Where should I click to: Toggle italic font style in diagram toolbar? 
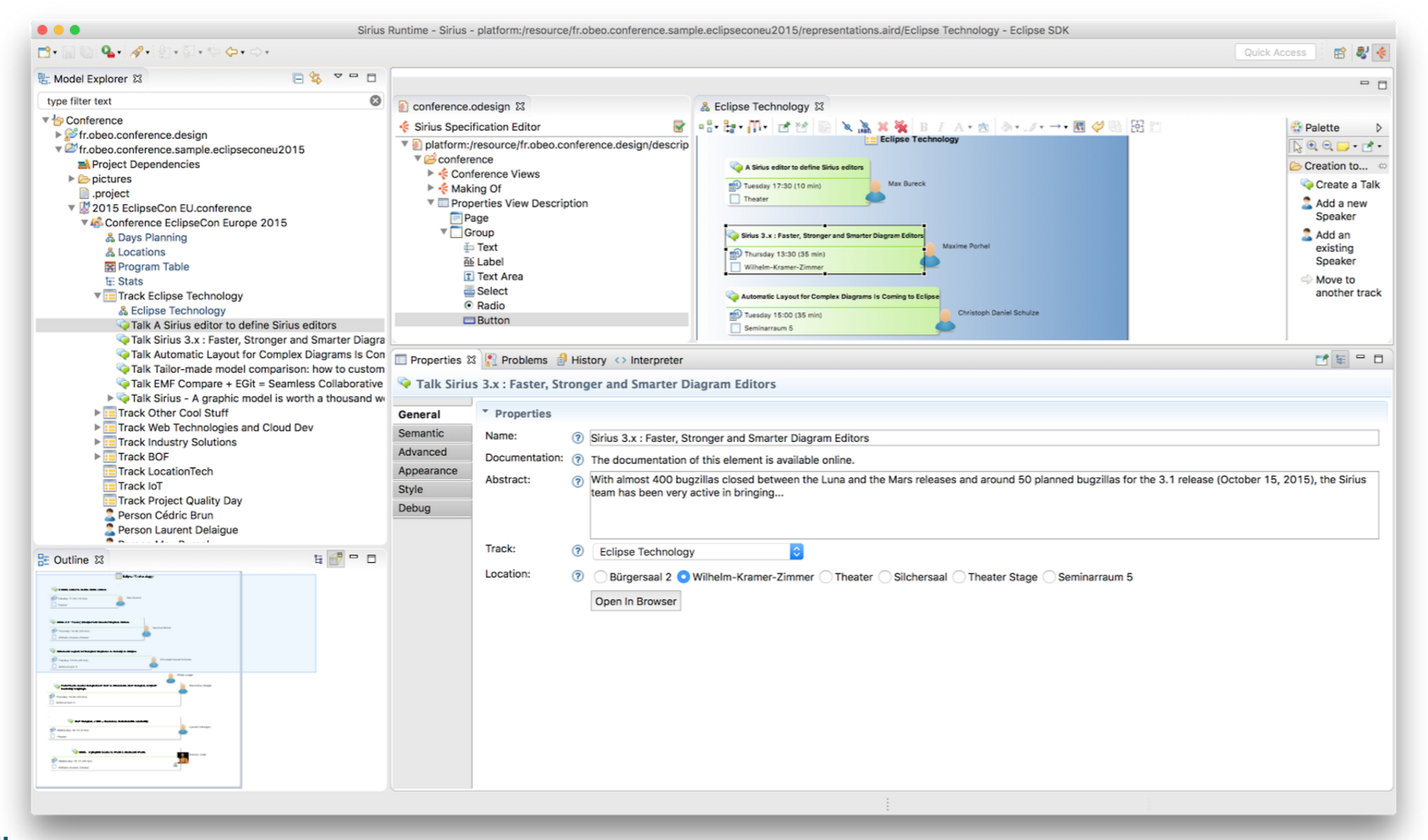click(x=941, y=127)
